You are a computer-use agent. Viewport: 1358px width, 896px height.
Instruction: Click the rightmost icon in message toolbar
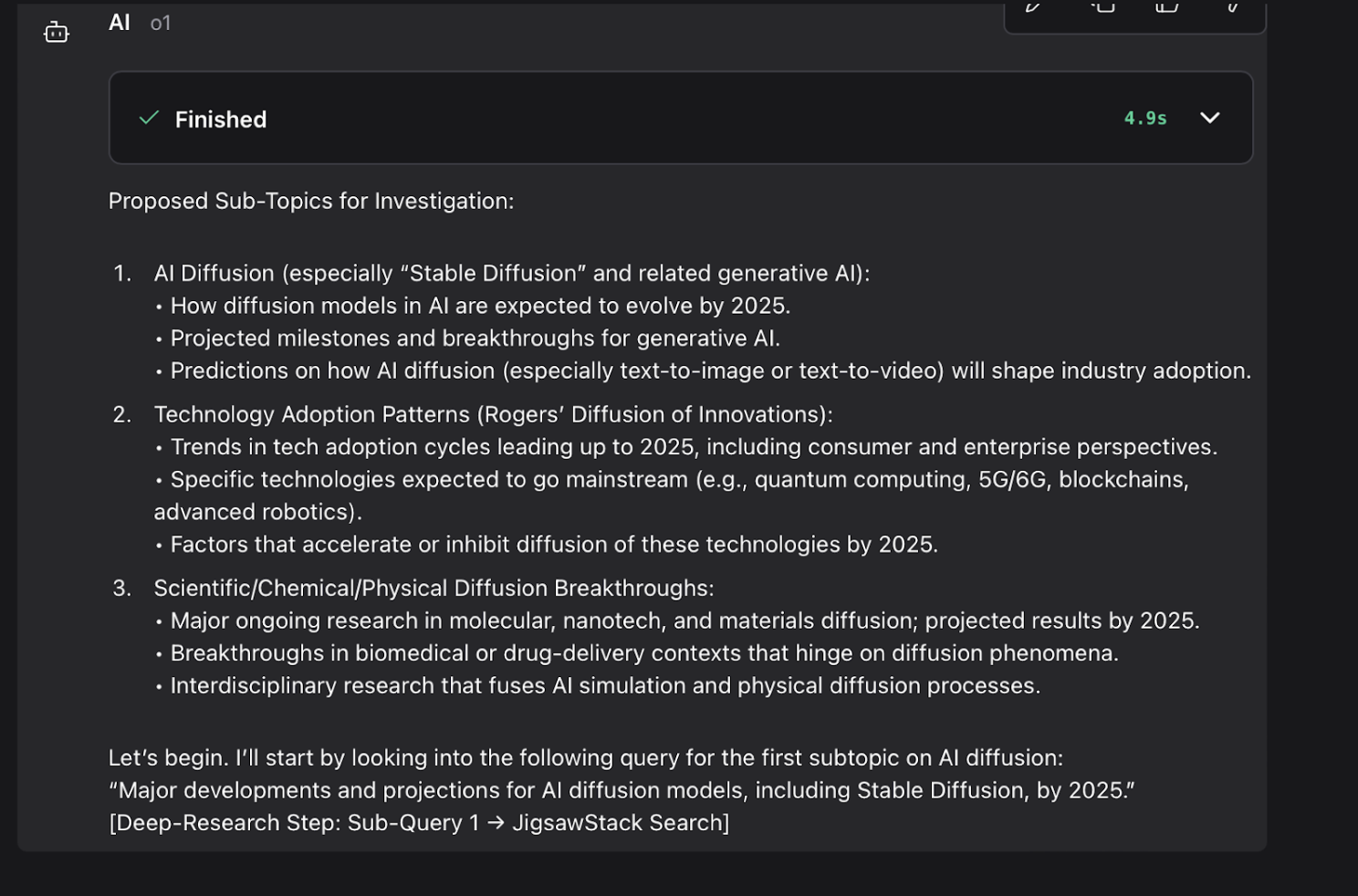pos(1232,7)
